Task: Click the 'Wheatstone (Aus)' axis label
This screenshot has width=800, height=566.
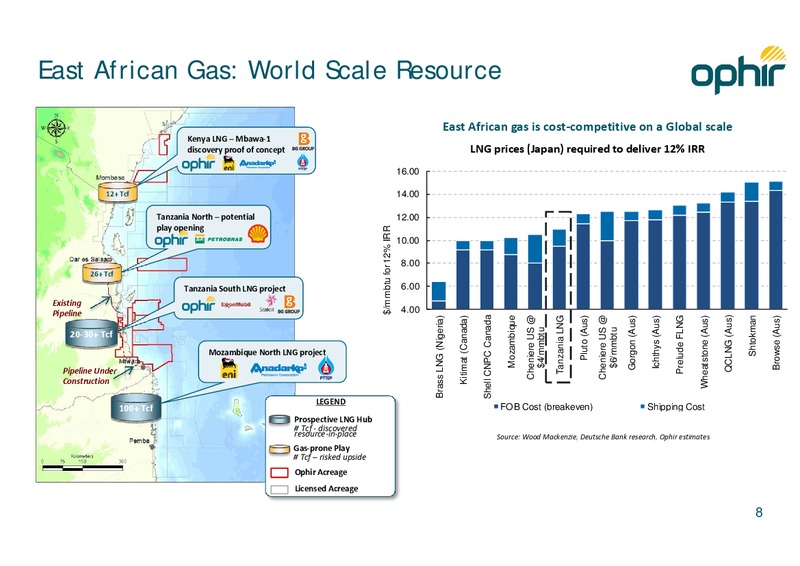Action: (x=704, y=352)
